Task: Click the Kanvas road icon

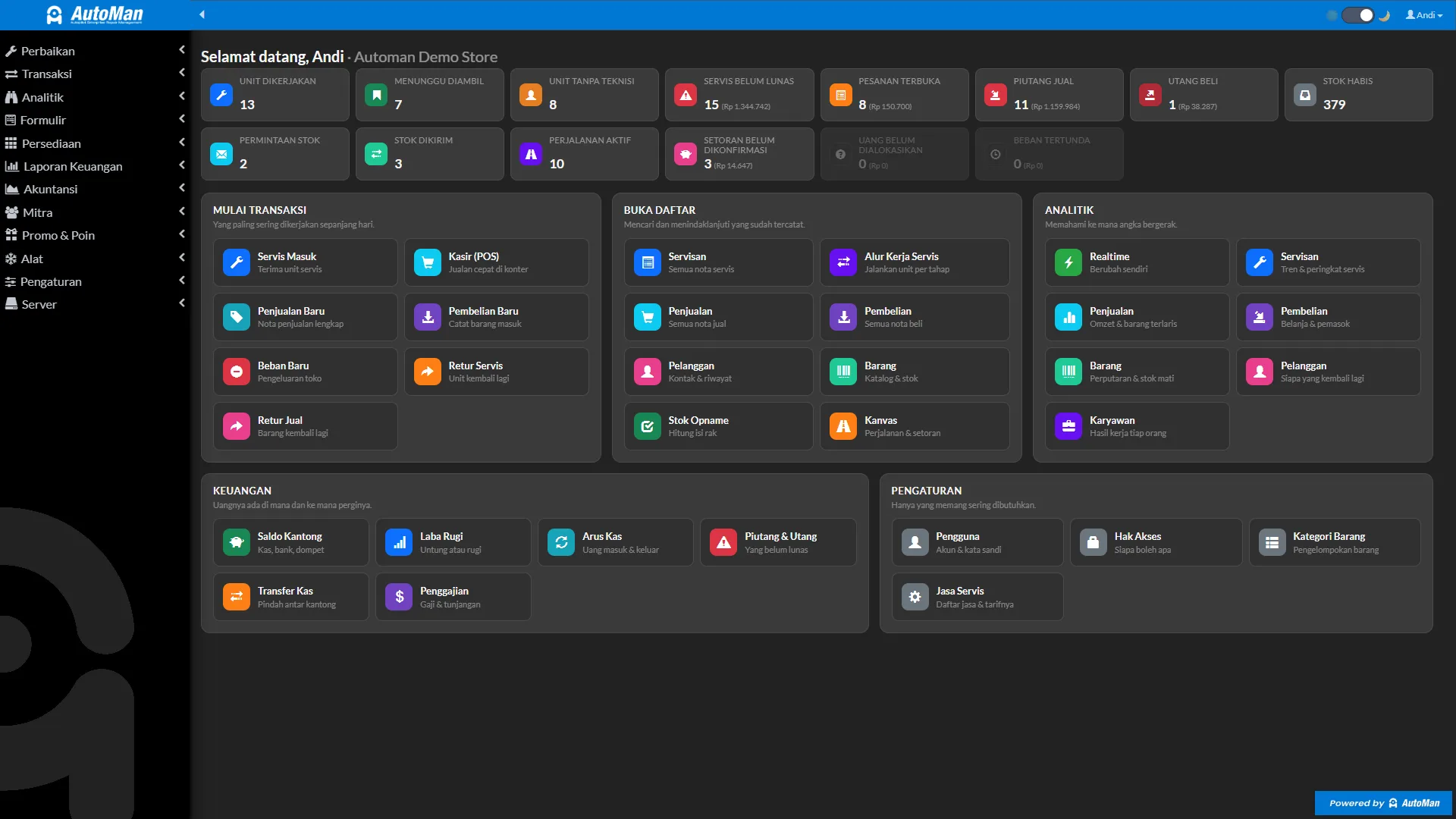Action: pyautogui.click(x=843, y=426)
